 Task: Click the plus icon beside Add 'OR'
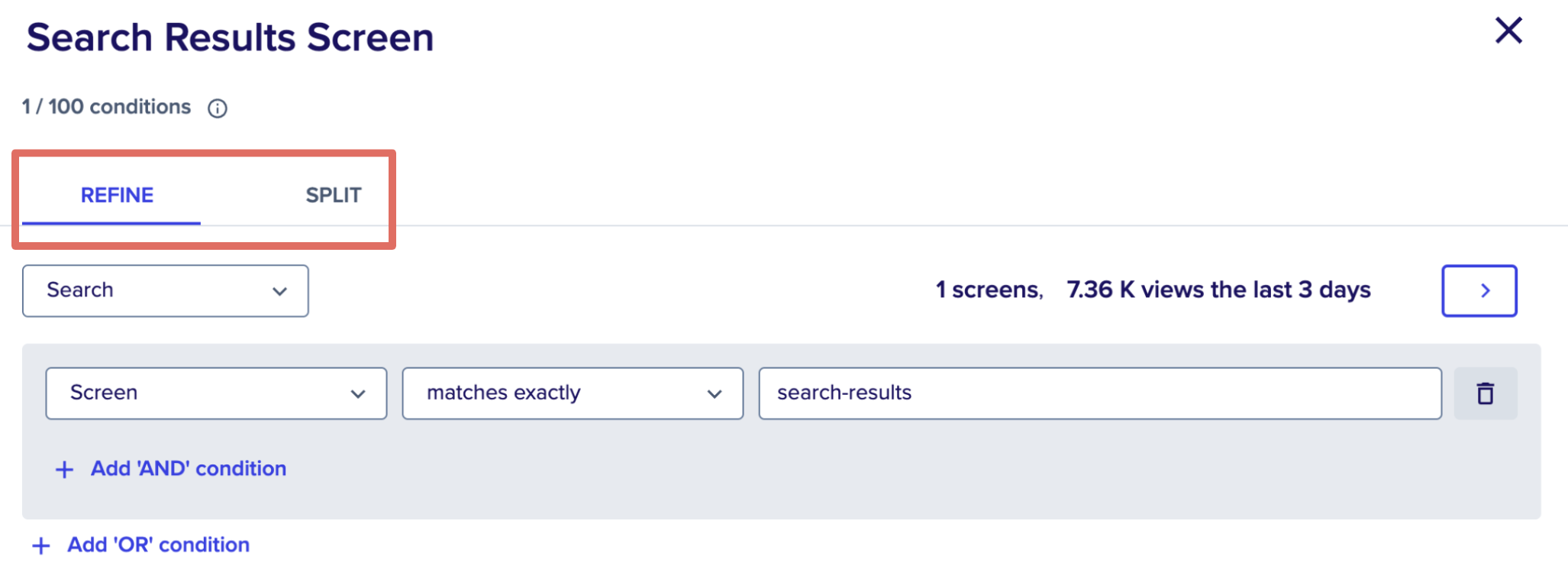(41, 545)
